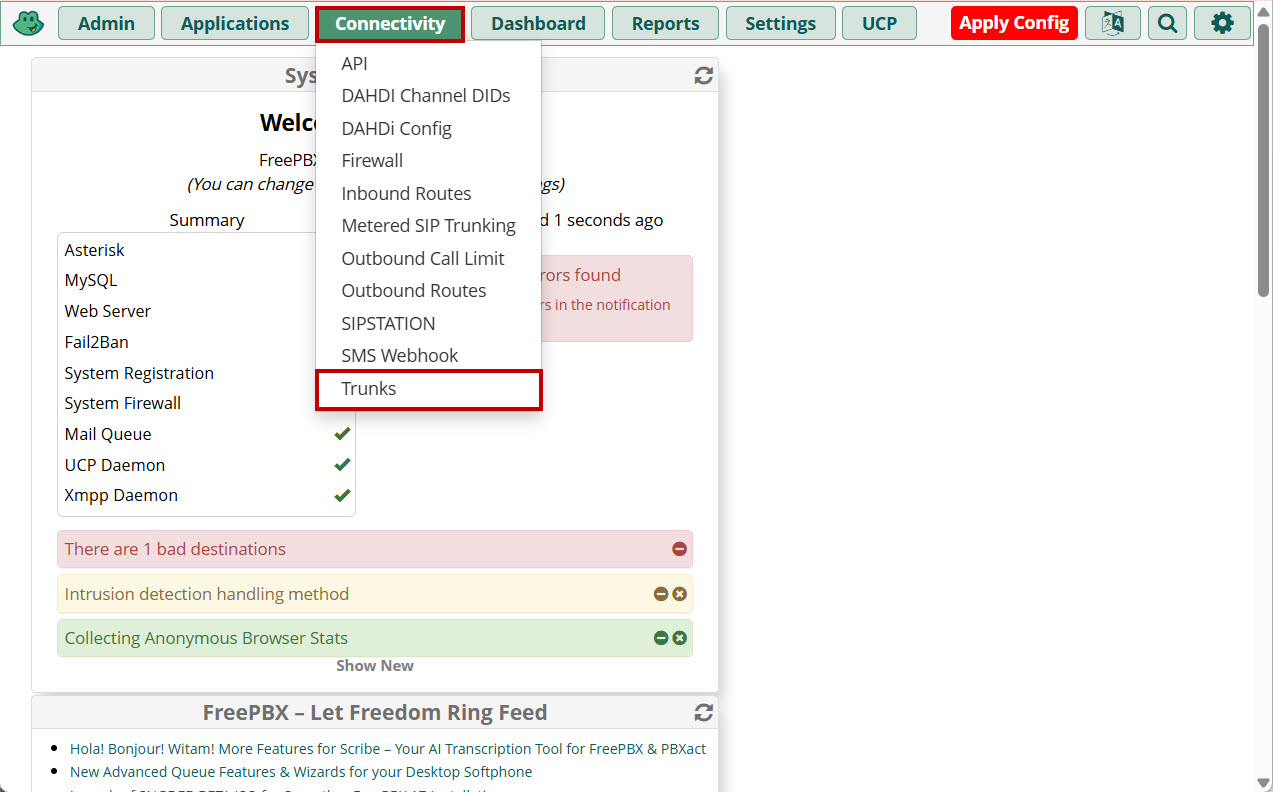This screenshot has width=1273, height=792.
Task: Delete the Intrusion detection notification
Action: (x=680, y=594)
